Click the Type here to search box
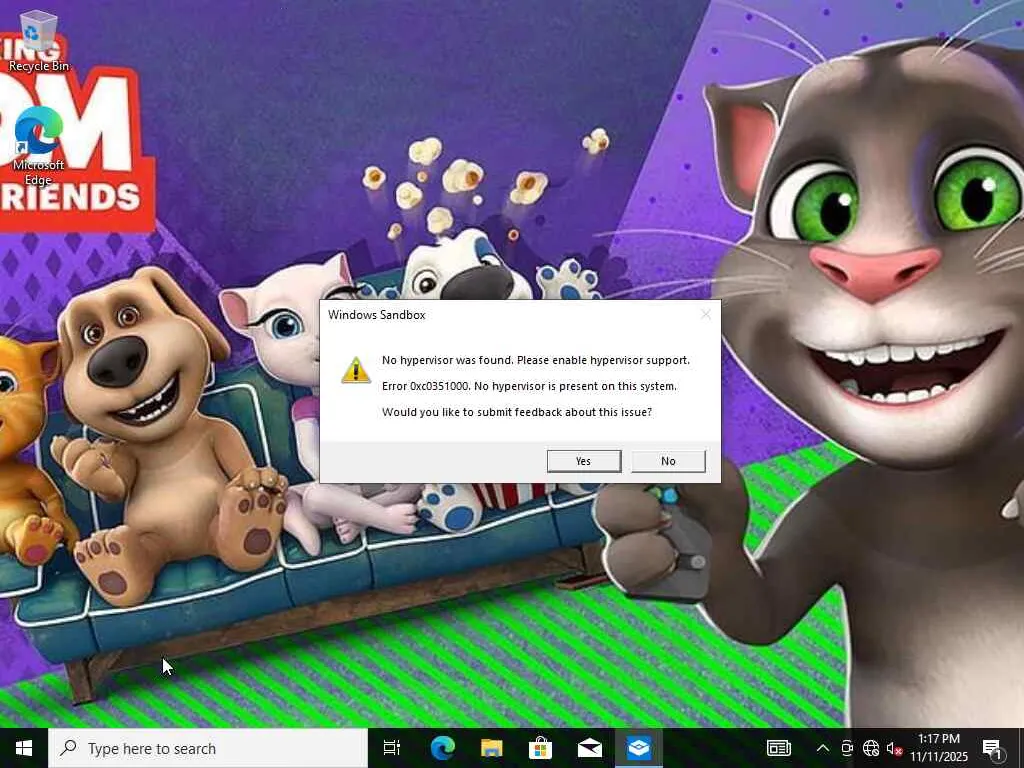 point(208,748)
